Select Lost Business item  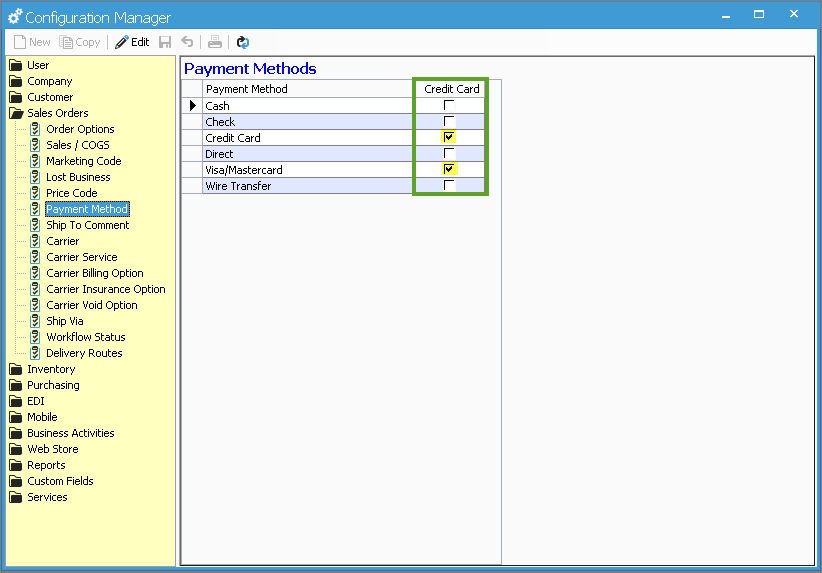coord(78,177)
